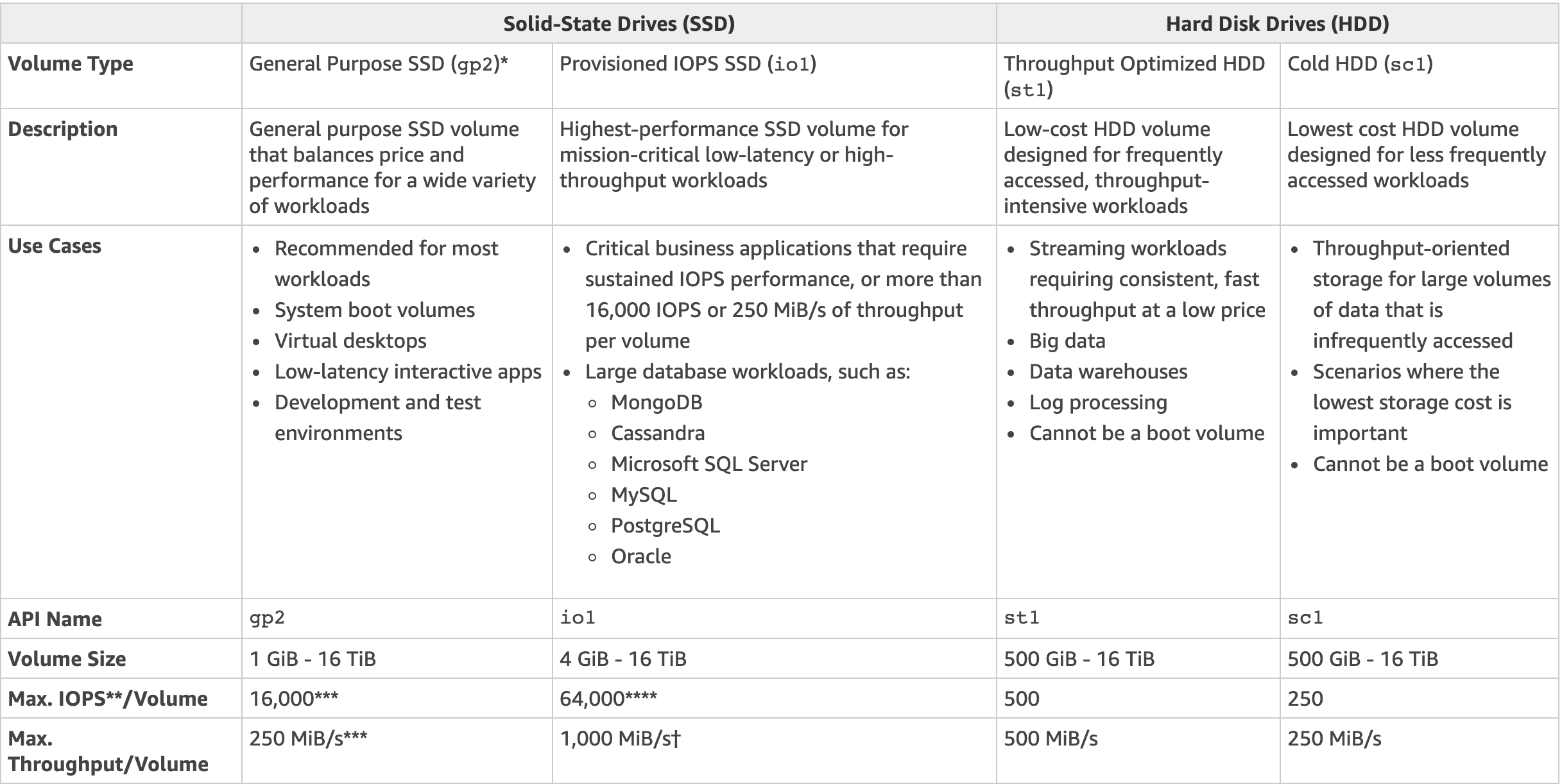This screenshot has height=784, width=1562.
Task: Click '1,000 MiB/s†' throughput value
Action: [620, 738]
